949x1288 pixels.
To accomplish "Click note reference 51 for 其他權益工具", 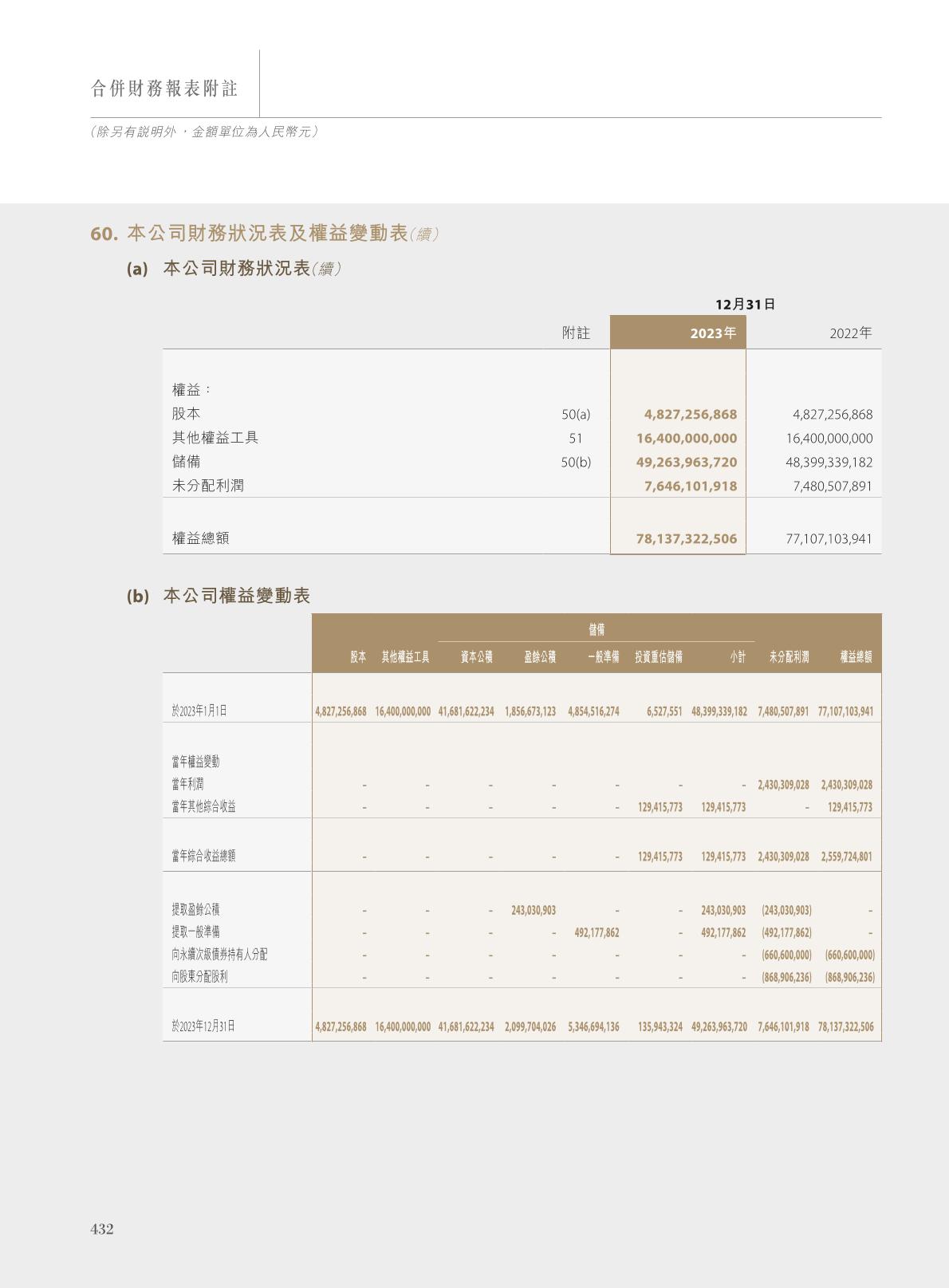I will point(576,439).
